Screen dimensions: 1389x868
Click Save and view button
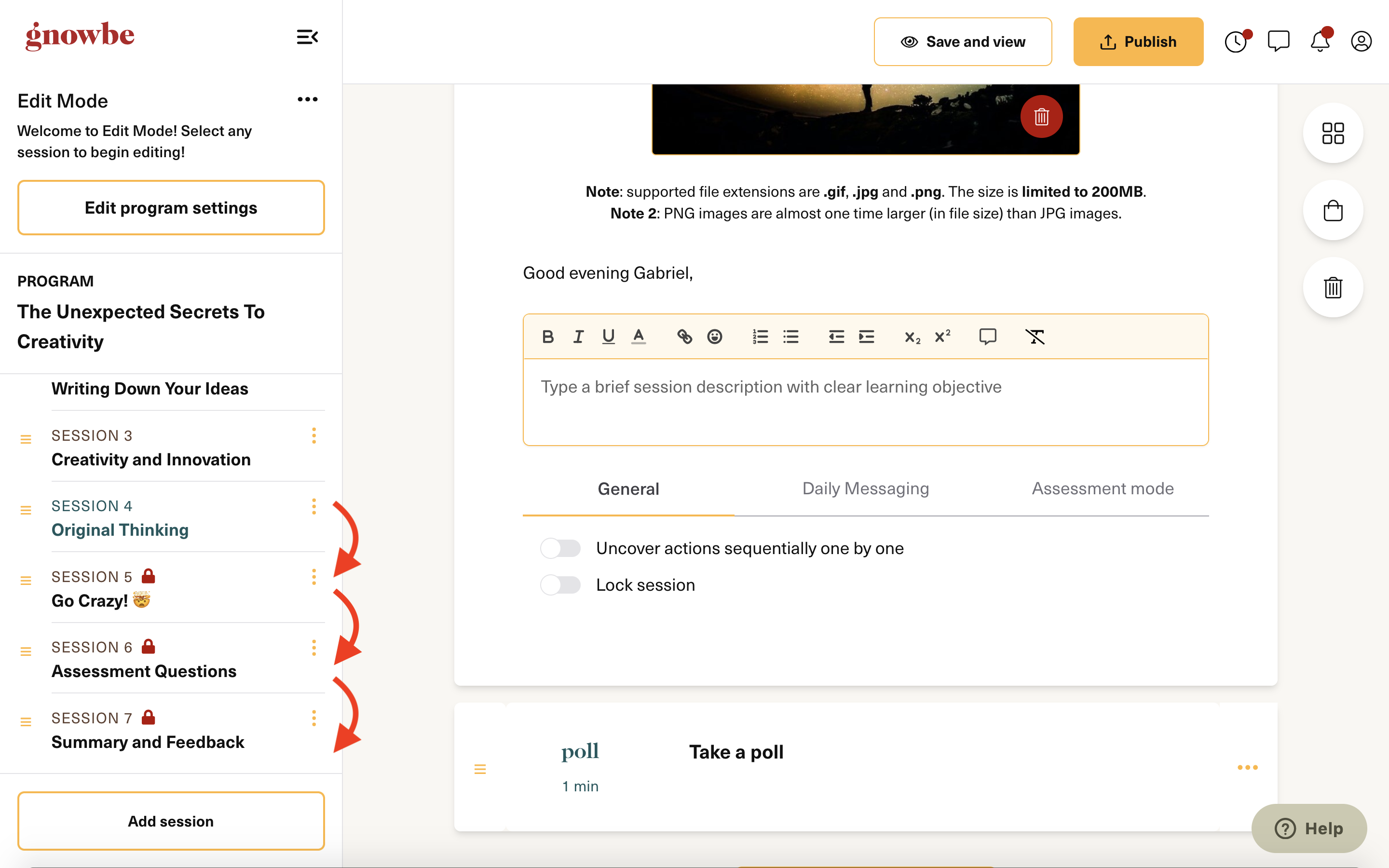(x=963, y=42)
